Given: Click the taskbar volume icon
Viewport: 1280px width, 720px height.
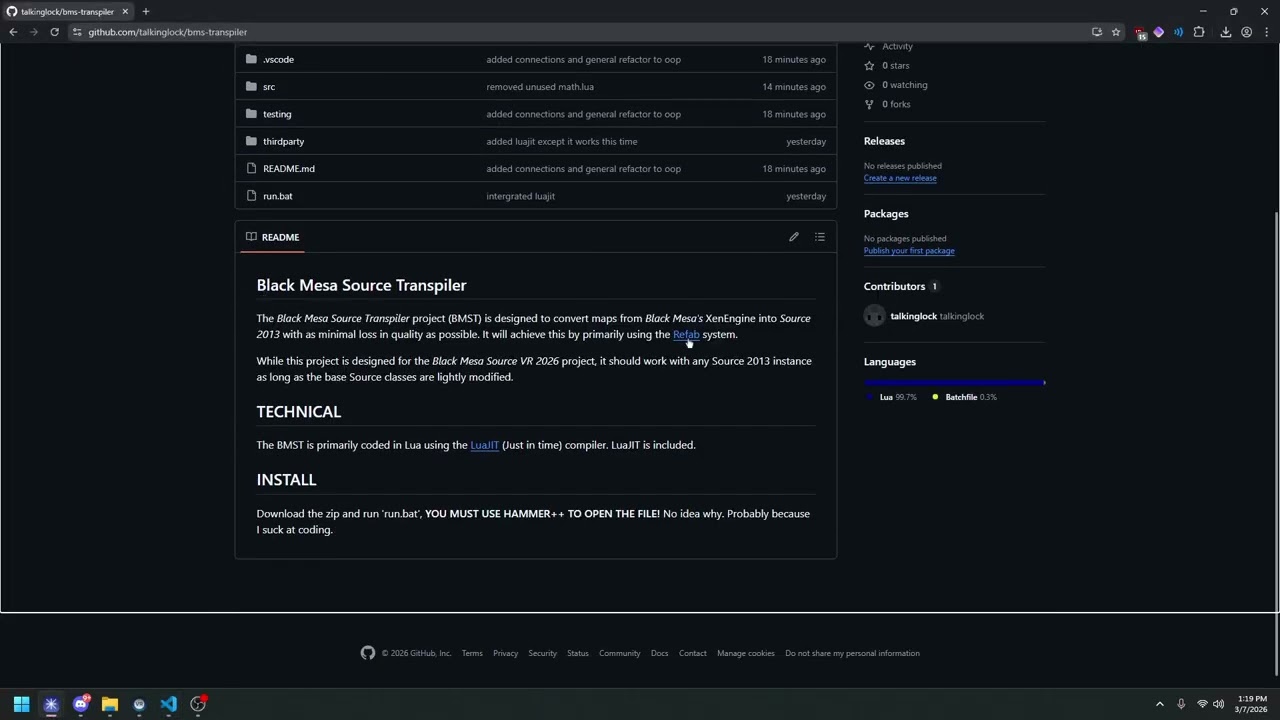Looking at the screenshot, I should (x=1218, y=704).
